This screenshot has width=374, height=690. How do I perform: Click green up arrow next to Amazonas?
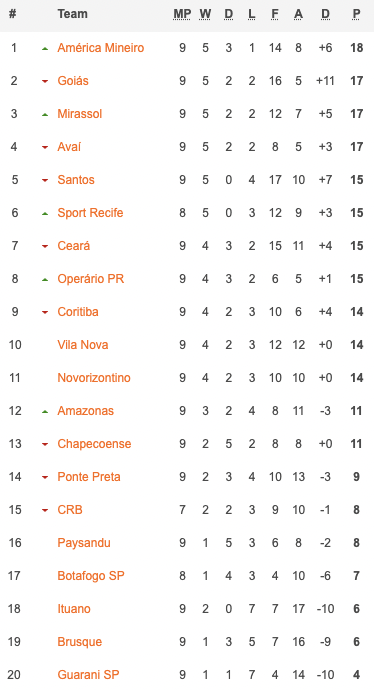(x=44, y=411)
